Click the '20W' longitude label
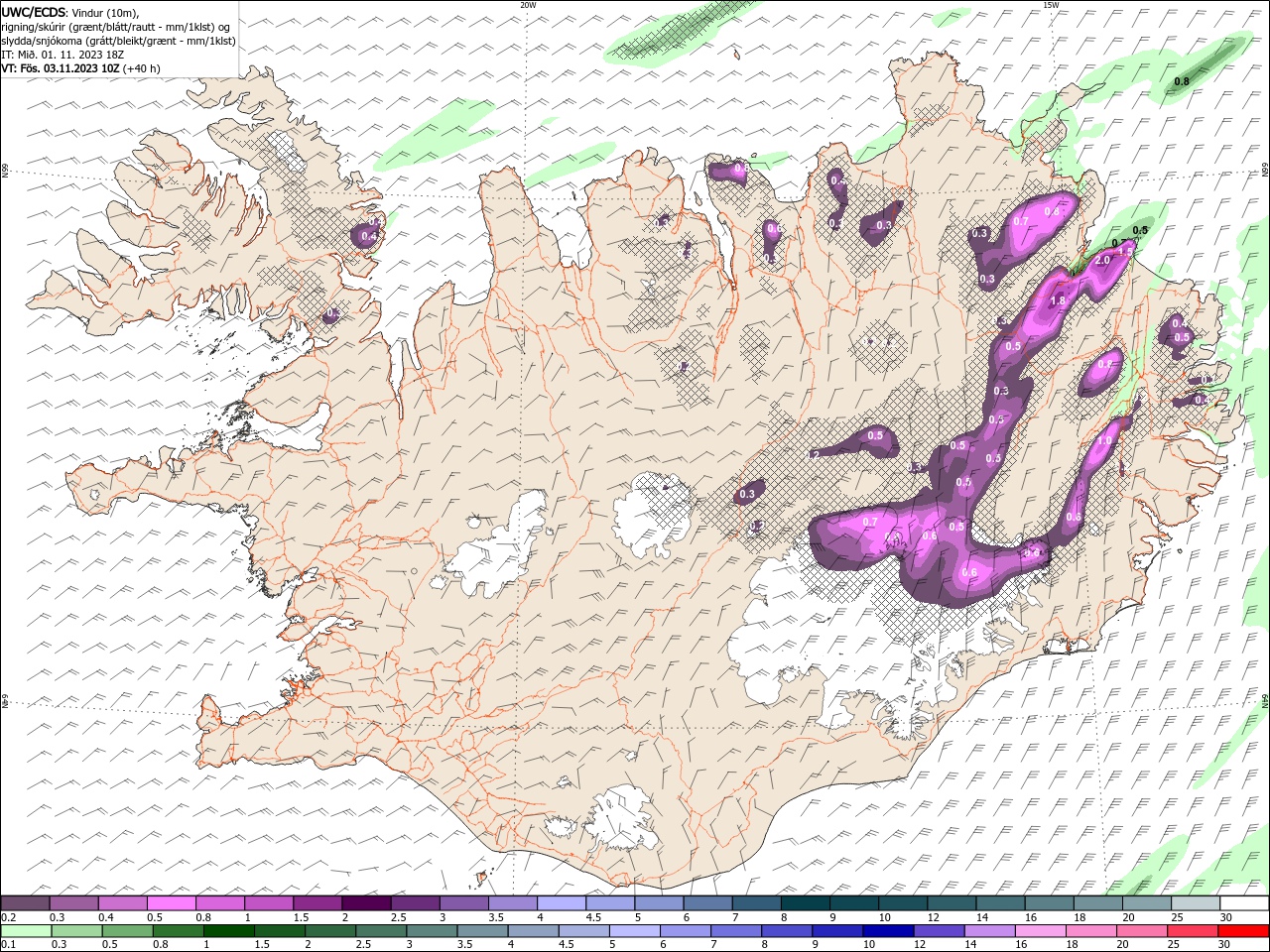 coord(528,5)
